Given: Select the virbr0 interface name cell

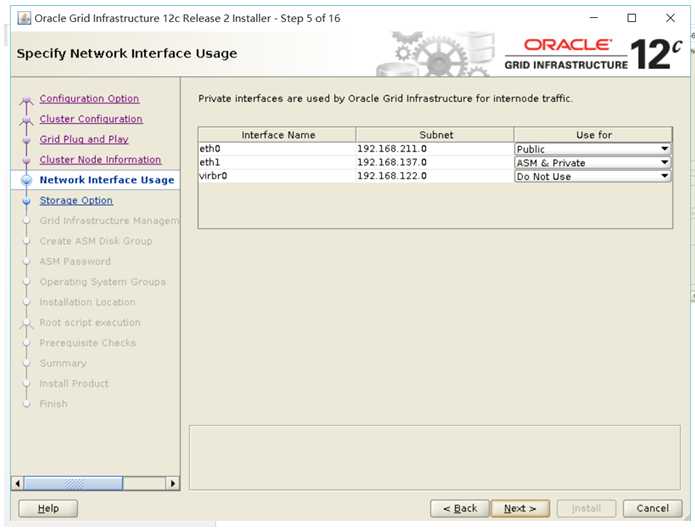Looking at the screenshot, I should pos(277,176).
